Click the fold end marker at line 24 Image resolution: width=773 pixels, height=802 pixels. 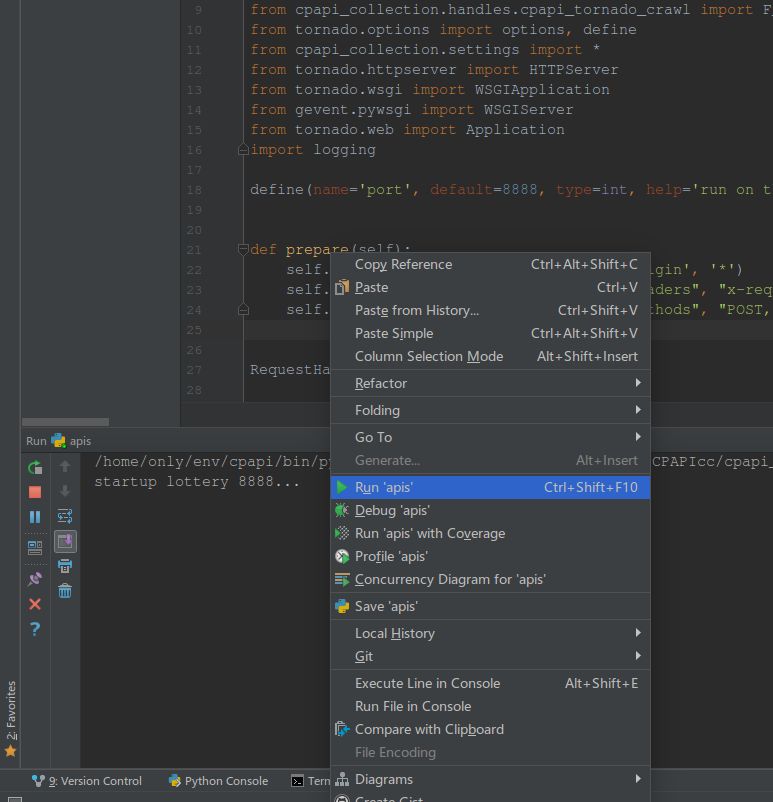pos(244,310)
